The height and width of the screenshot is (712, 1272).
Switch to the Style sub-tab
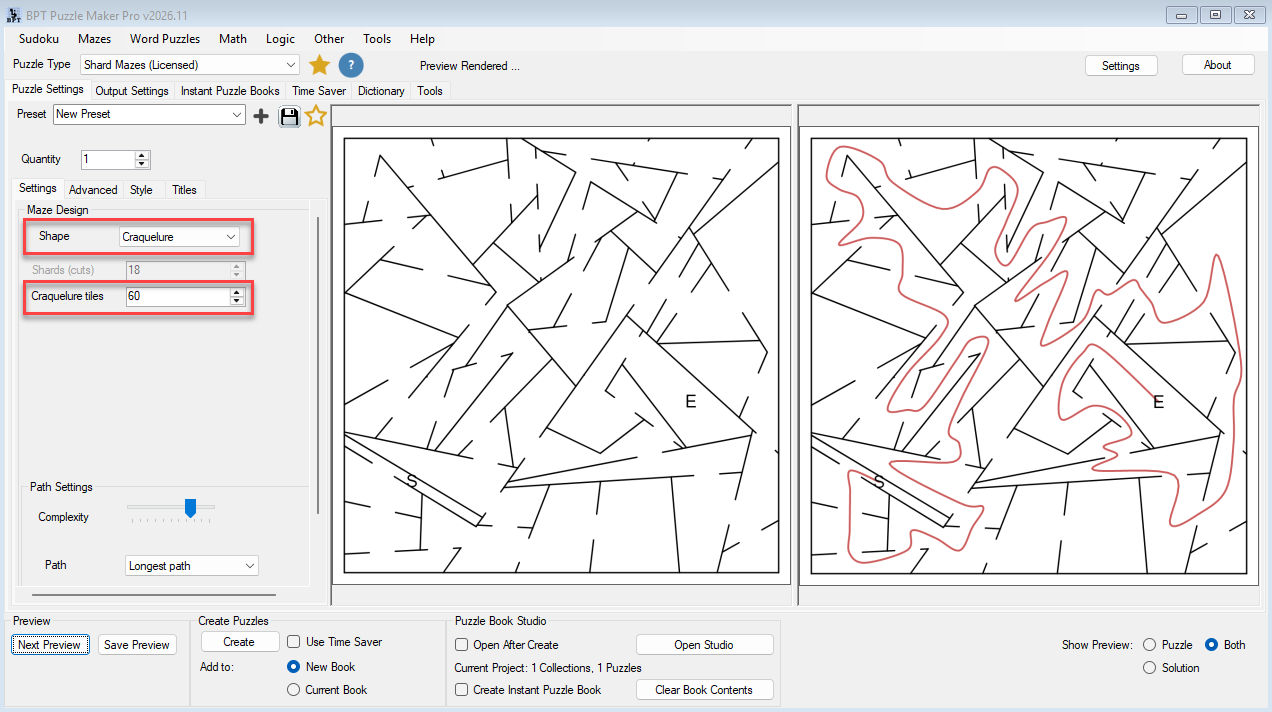pyautogui.click(x=141, y=190)
